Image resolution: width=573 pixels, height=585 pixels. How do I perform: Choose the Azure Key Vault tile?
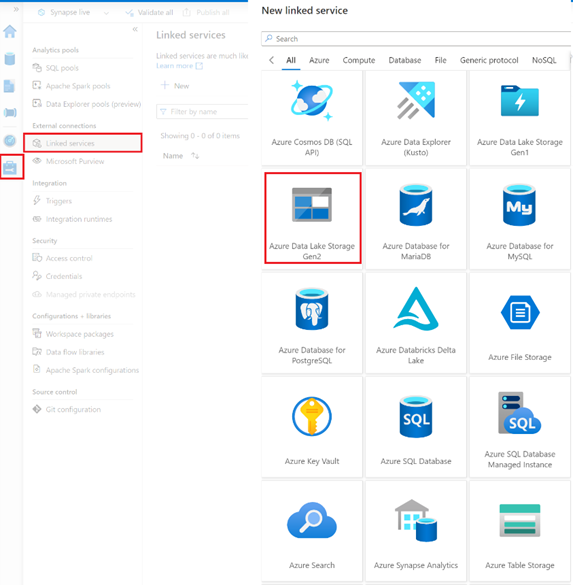(x=312, y=427)
